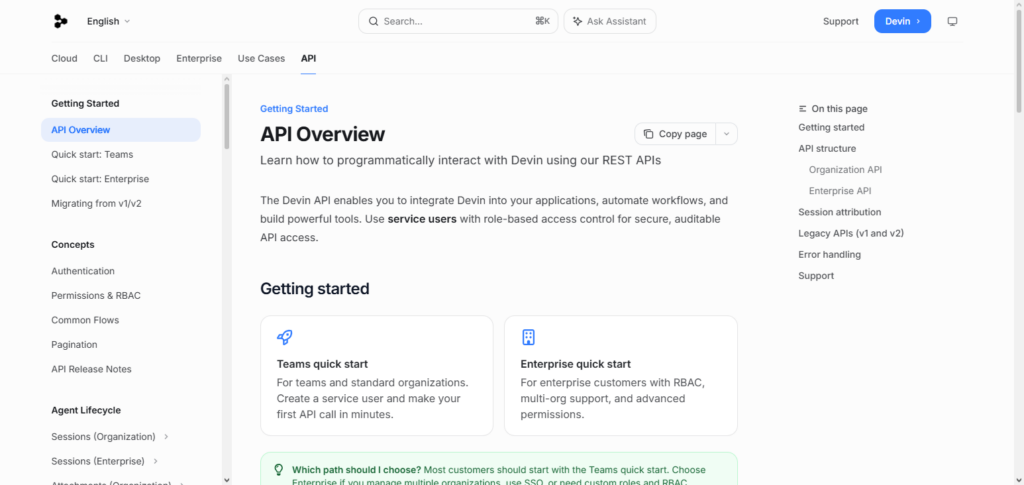
Task: Jump to Enterprise API in page outline
Action: [840, 191]
